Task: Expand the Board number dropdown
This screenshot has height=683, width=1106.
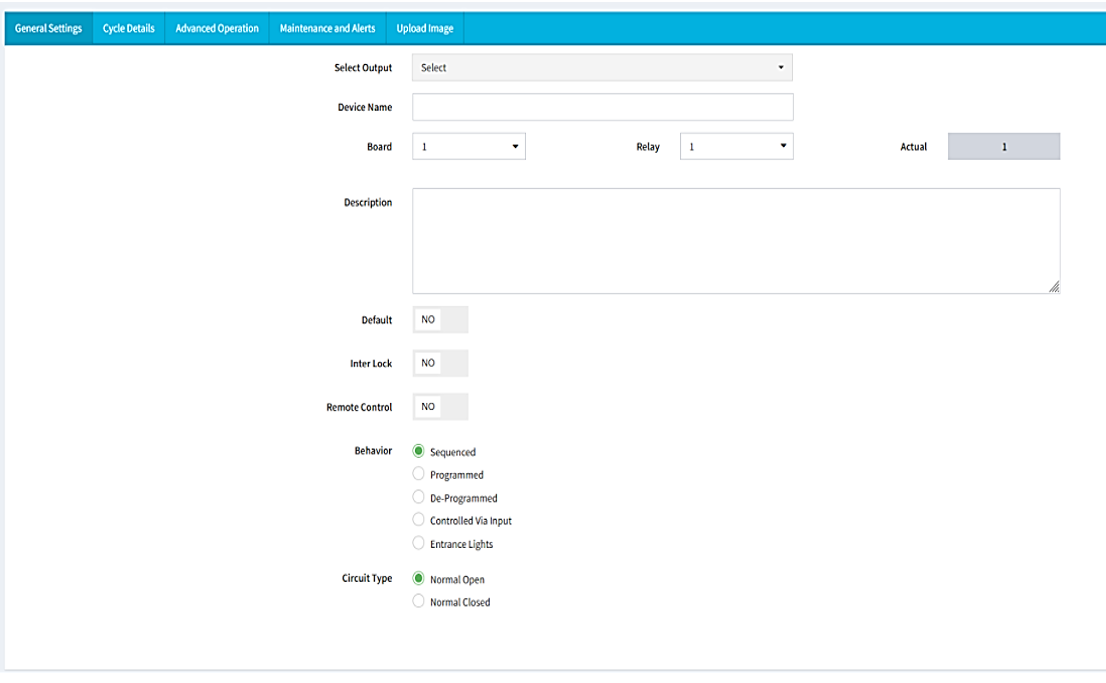Action: pos(467,146)
